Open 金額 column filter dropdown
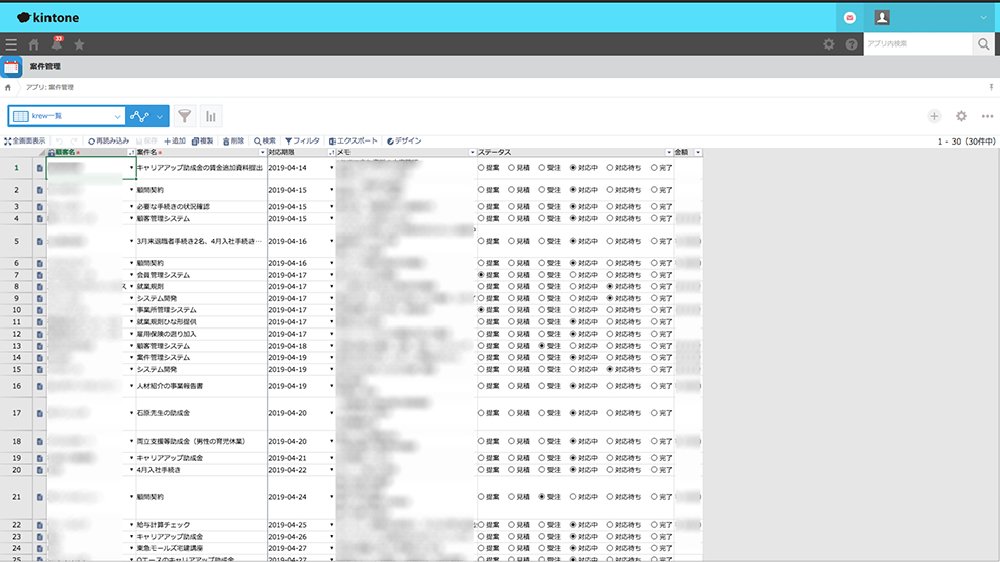The image size is (1000, 562). click(698, 152)
